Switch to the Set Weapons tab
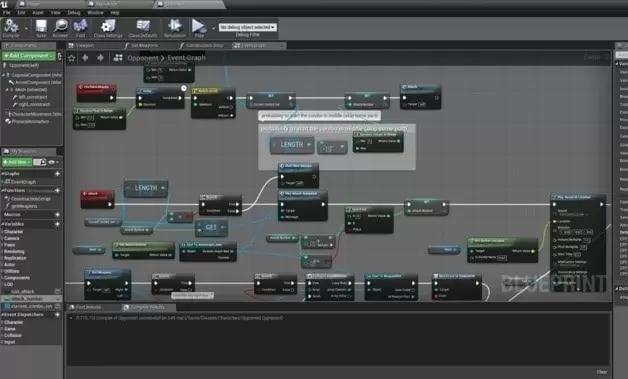This screenshot has height=379, width=628. coord(141,45)
